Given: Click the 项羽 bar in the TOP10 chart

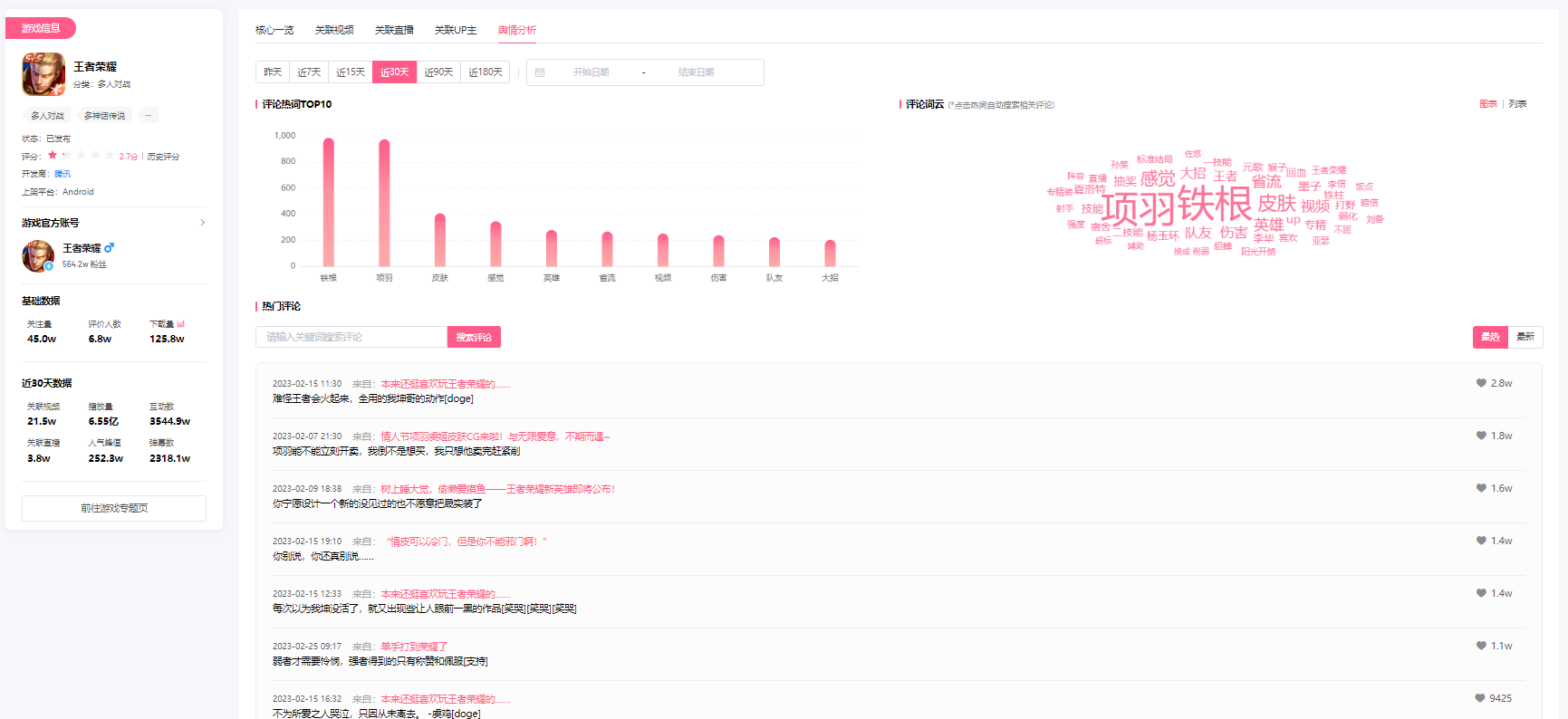Looking at the screenshot, I should (x=384, y=203).
